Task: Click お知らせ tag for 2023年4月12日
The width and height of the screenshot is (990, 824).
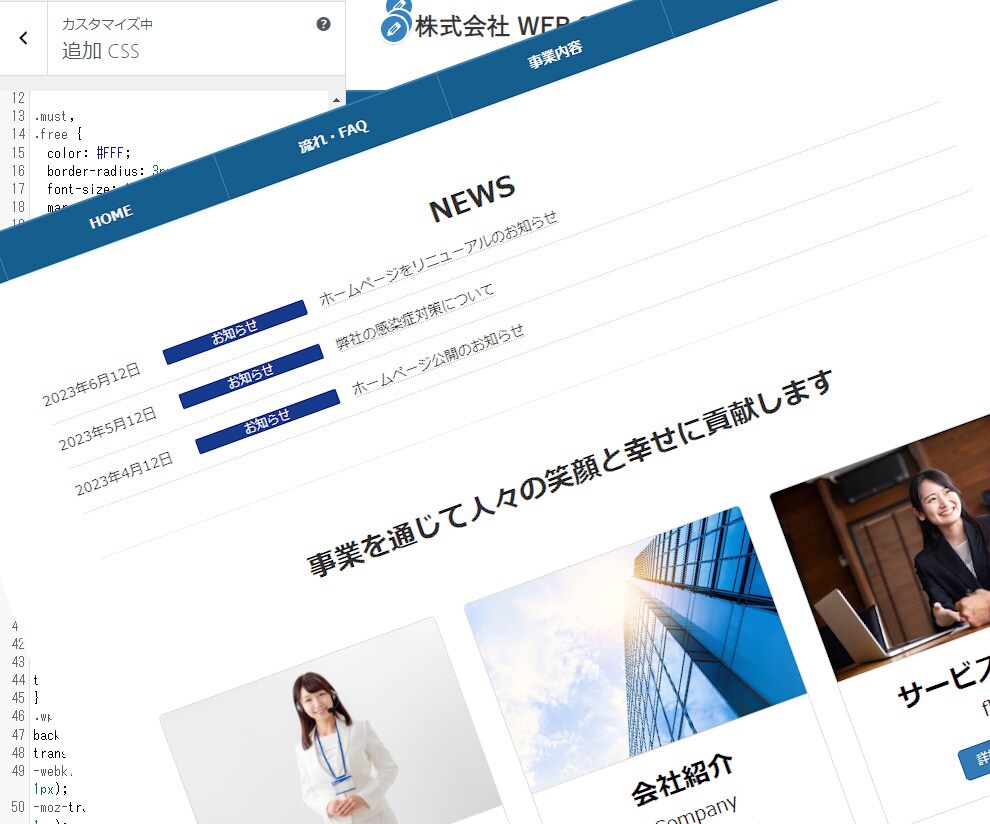Action: click(x=268, y=421)
